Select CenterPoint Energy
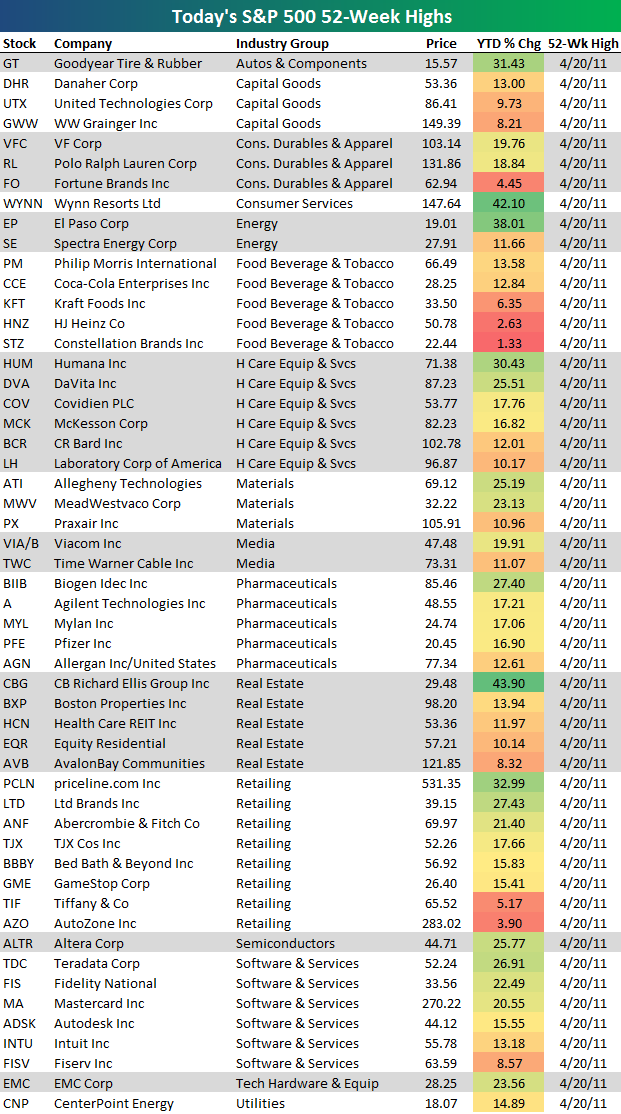Screen dimensions: 621x1114 tap(114, 1103)
